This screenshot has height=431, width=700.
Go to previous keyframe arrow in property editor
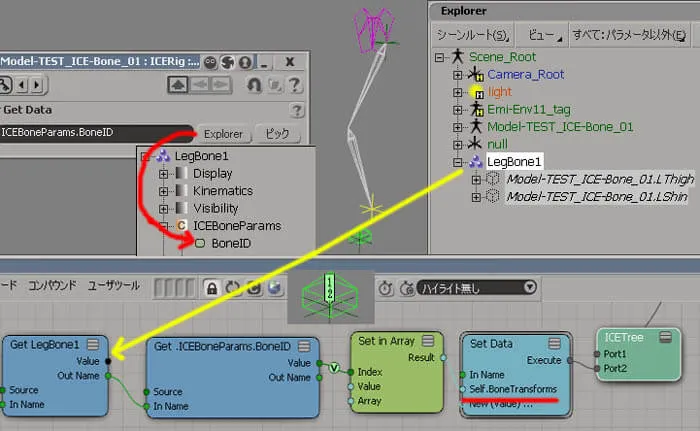[x=22, y=84]
